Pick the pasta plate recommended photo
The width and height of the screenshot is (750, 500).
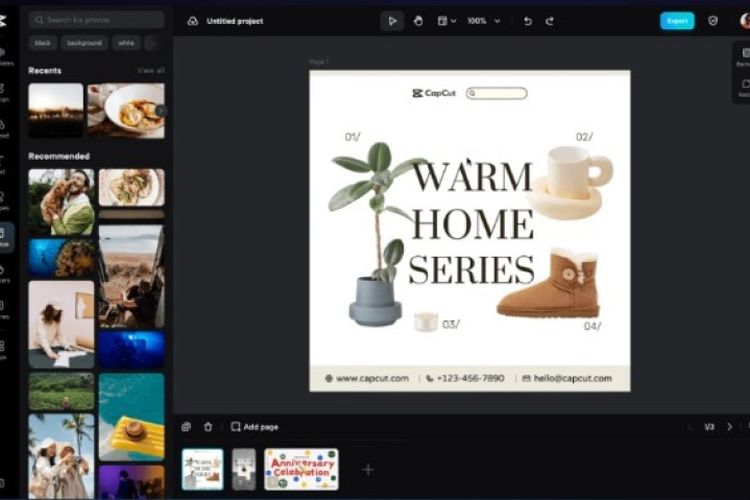(132, 188)
